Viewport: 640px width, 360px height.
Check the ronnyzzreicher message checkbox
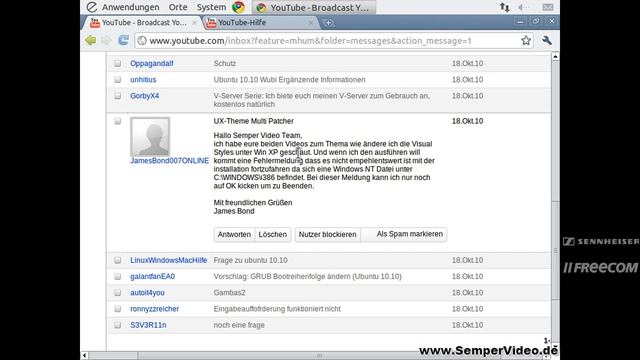(118, 309)
